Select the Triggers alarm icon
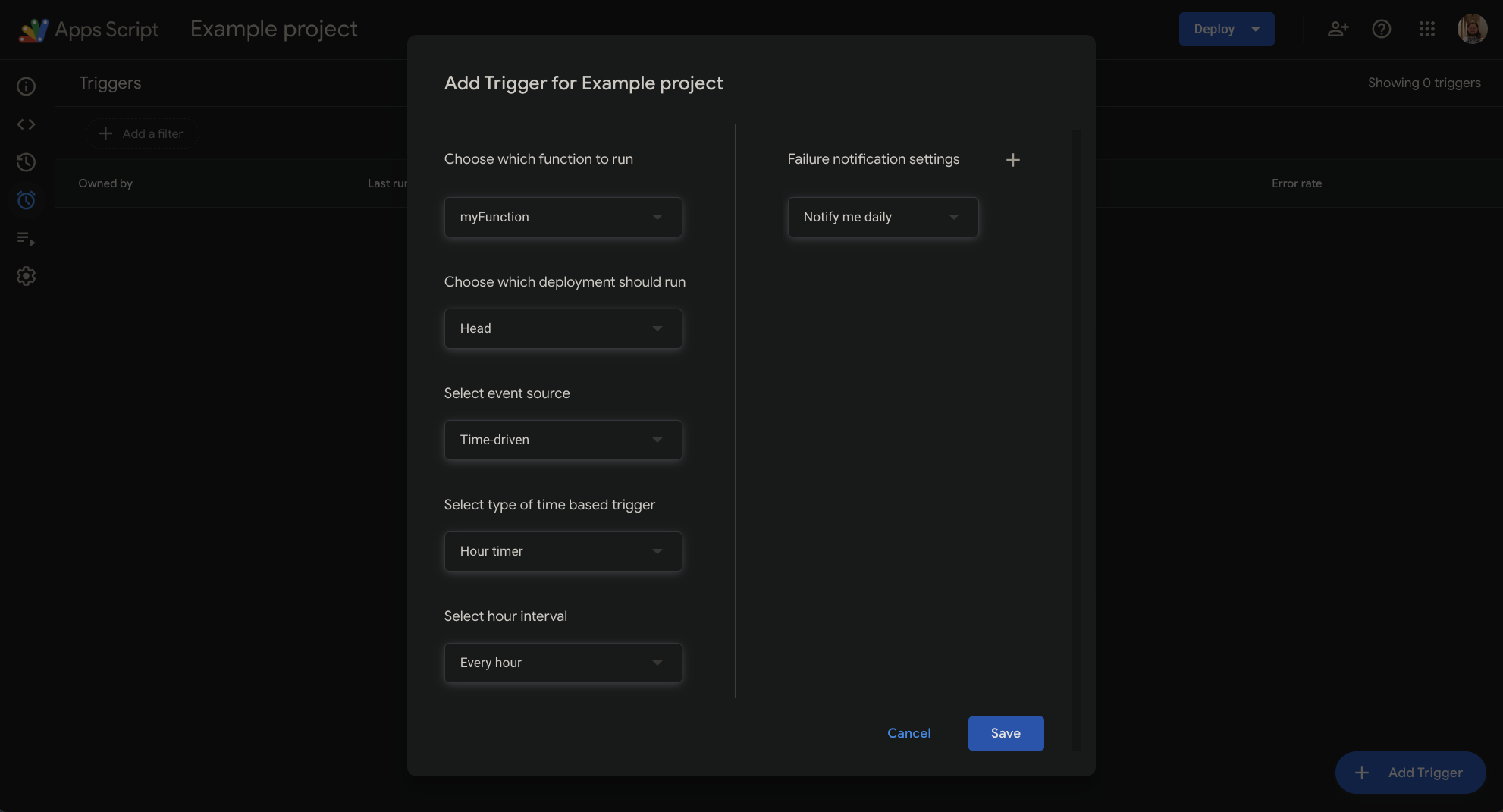Image resolution: width=1503 pixels, height=812 pixels. pyautogui.click(x=26, y=200)
